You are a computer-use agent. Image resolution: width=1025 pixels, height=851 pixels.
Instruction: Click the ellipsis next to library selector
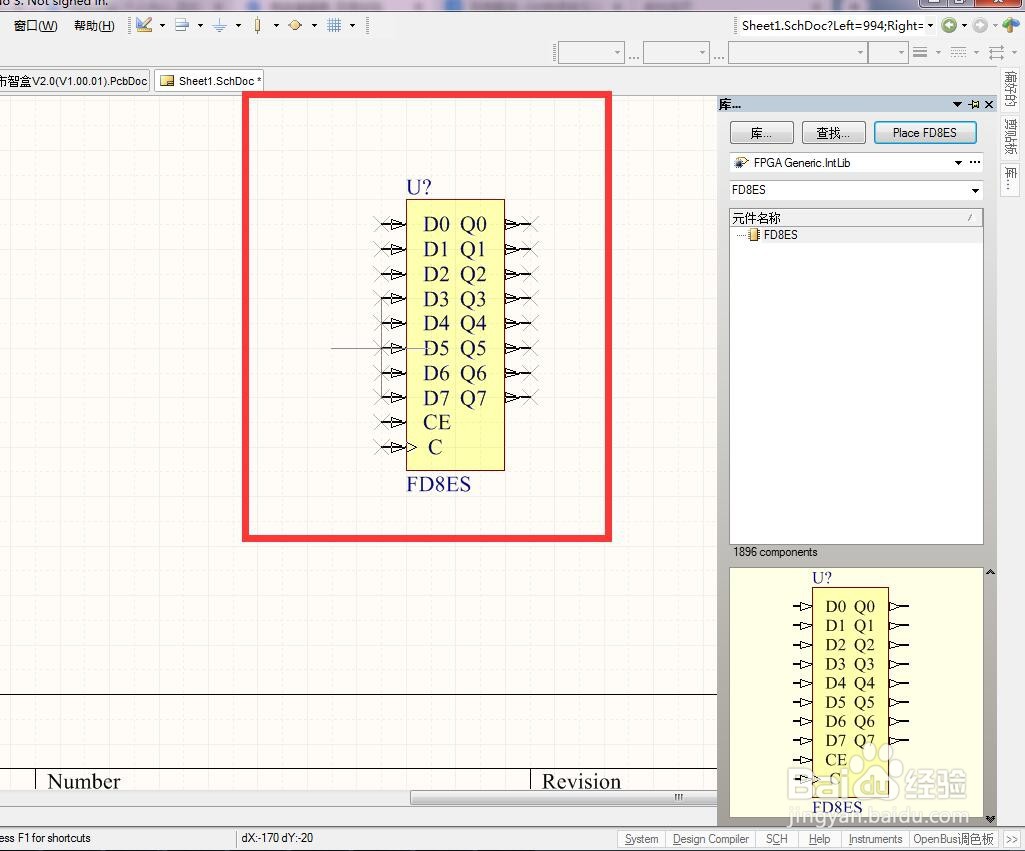tap(975, 162)
